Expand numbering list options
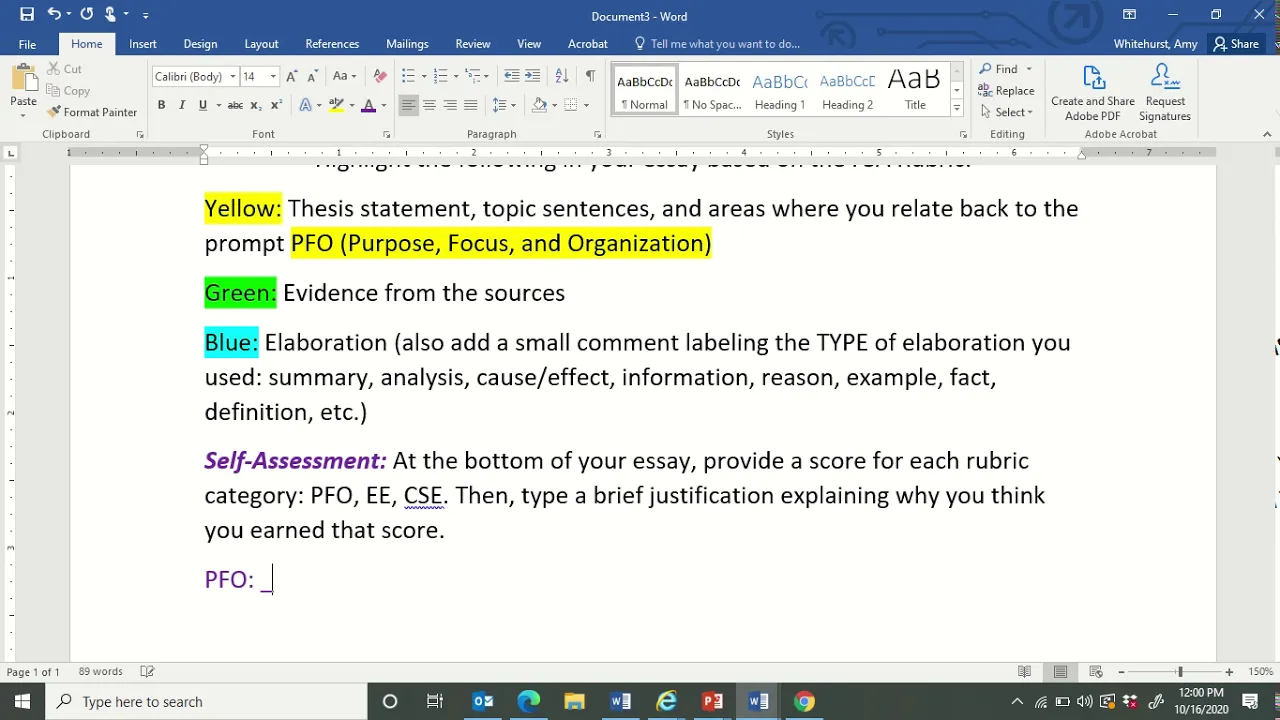Screen dimensions: 1280x720 tap(455, 76)
